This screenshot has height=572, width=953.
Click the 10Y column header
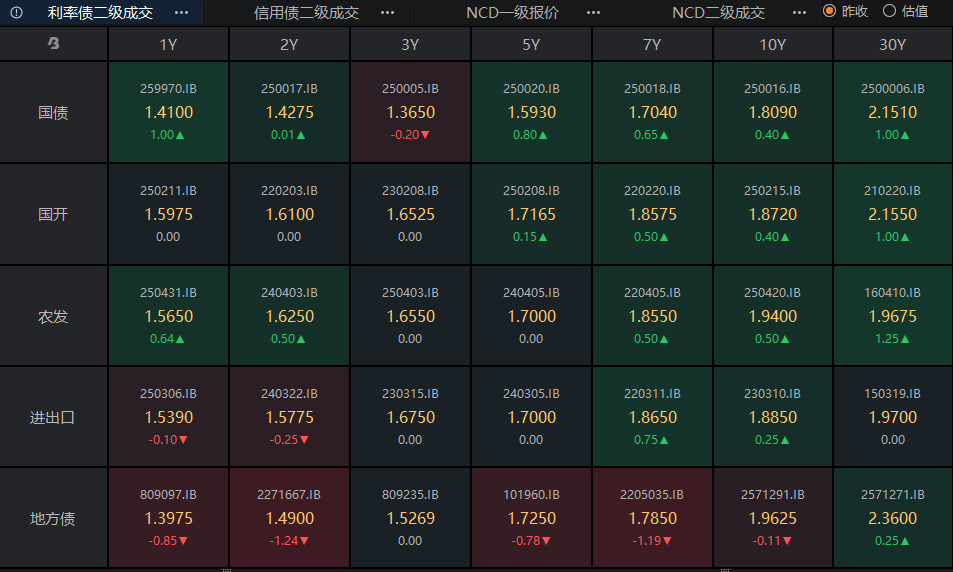point(772,44)
